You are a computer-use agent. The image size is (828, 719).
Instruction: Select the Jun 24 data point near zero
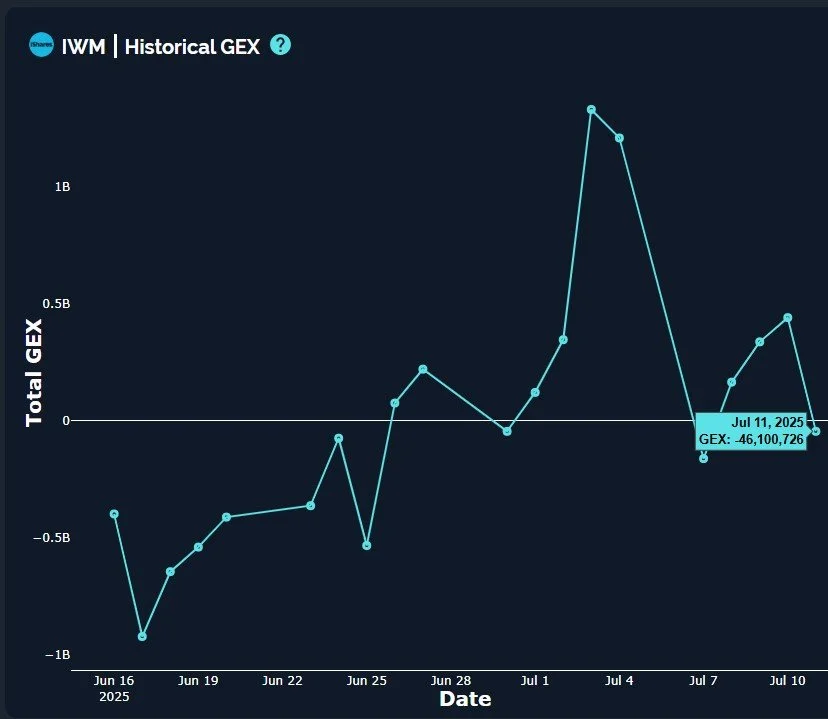339,438
